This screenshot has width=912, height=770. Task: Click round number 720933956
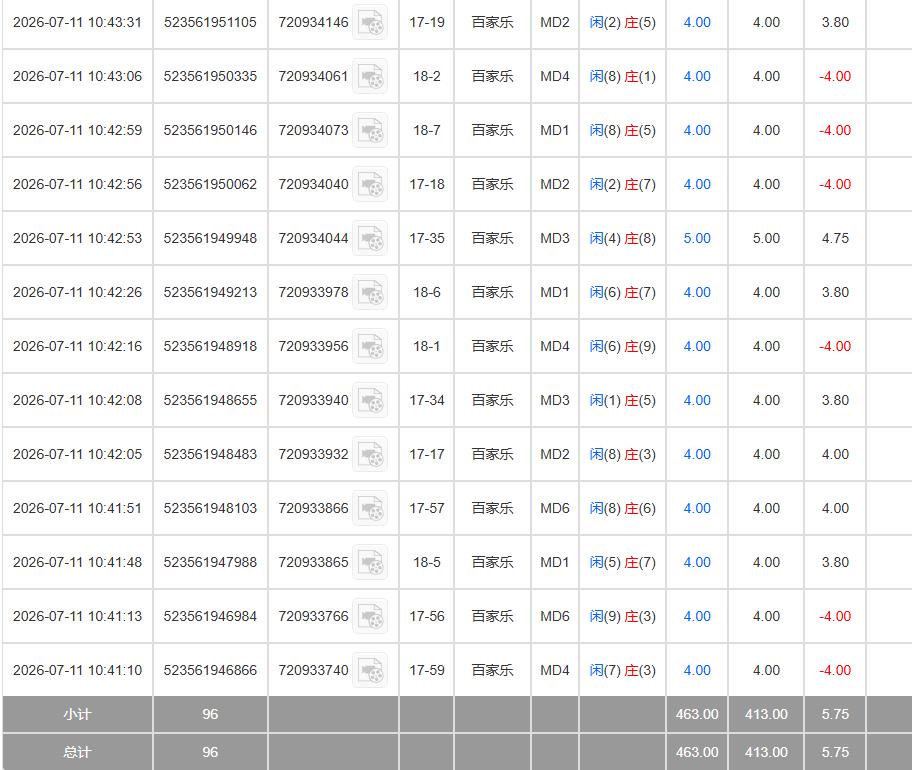313,347
